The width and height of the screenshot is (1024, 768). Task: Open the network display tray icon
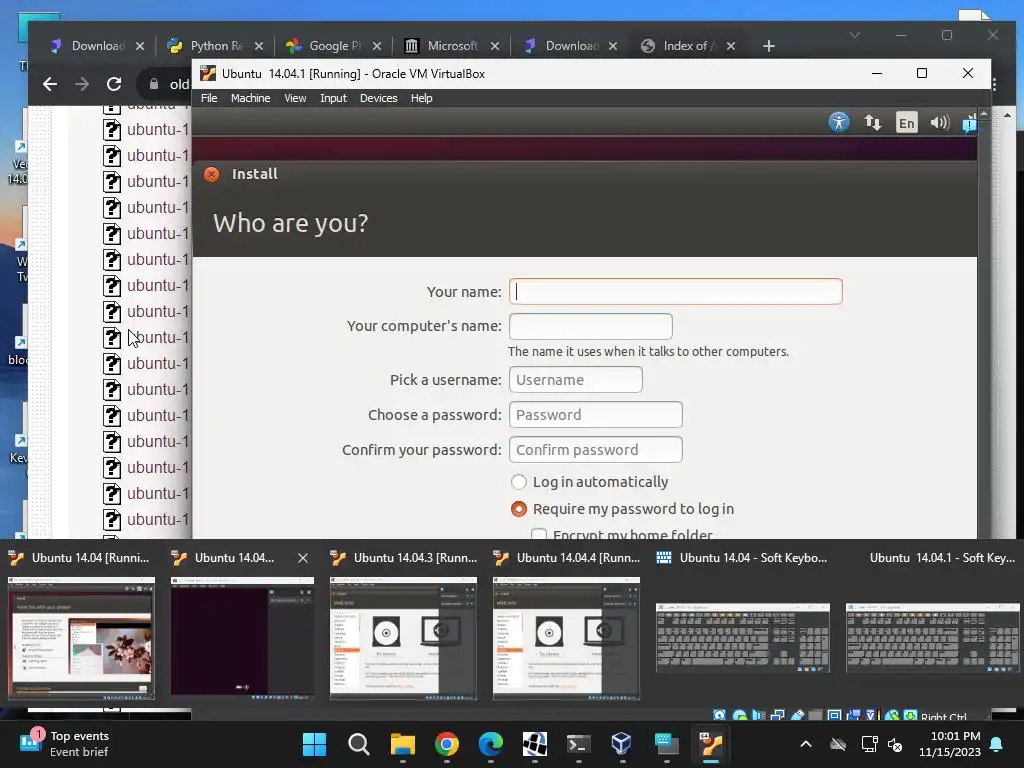coord(869,744)
